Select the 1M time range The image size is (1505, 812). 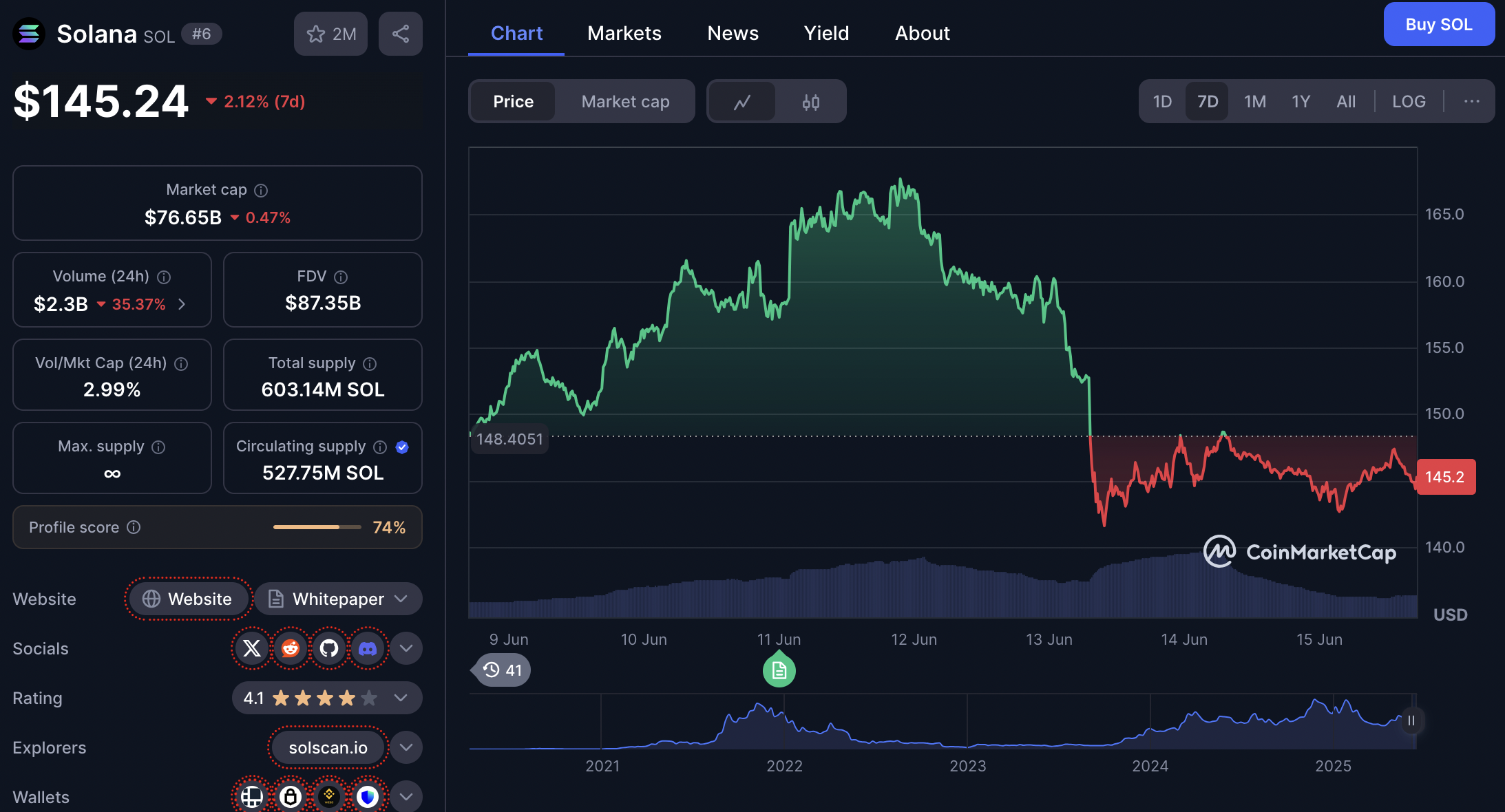tap(1254, 102)
